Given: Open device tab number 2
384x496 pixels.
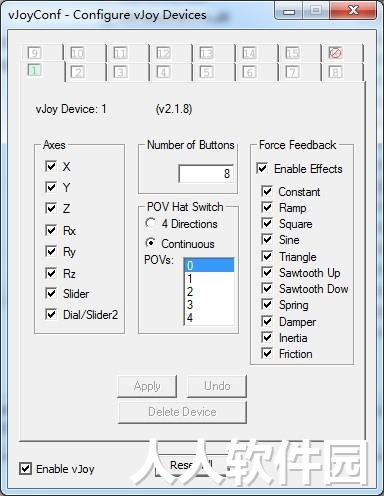Looking at the screenshot, I should [78, 72].
